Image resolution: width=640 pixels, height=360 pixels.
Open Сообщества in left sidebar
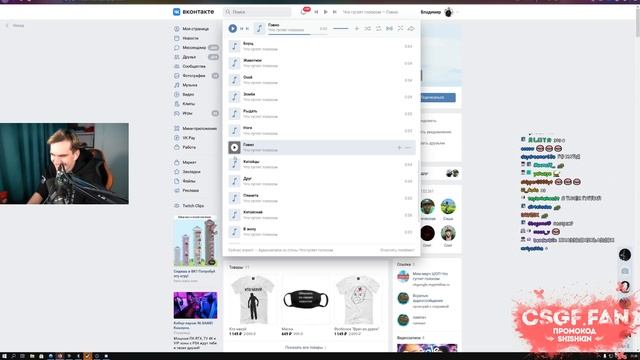tap(190, 67)
